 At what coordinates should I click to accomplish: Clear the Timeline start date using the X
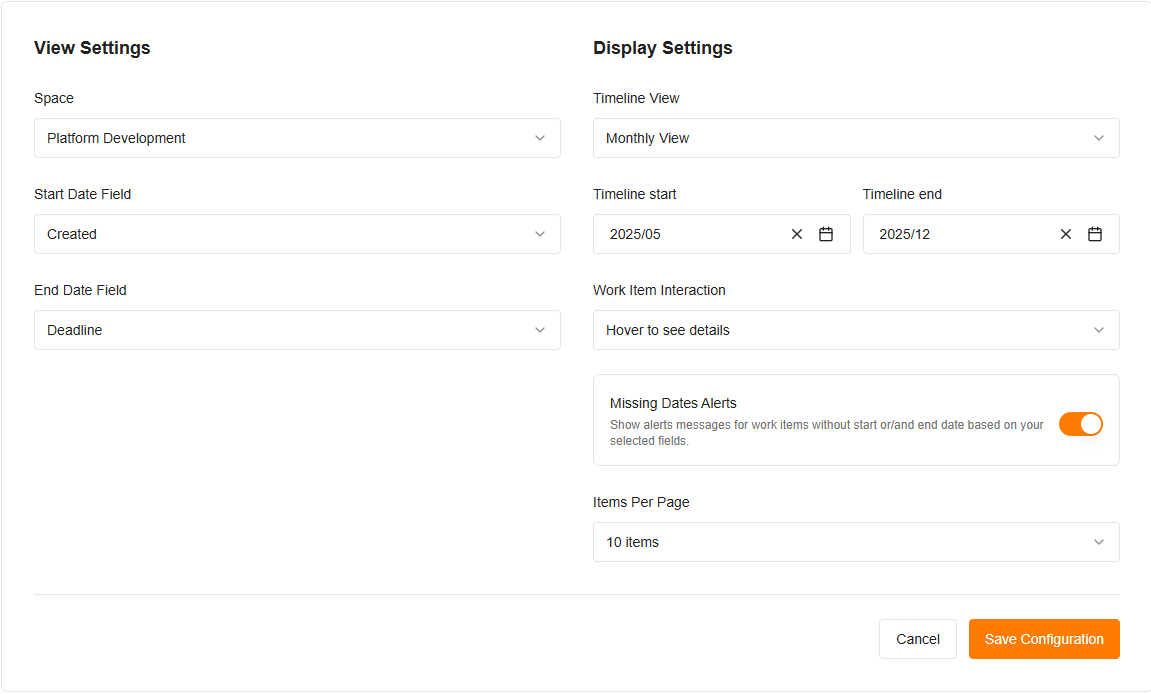click(x=796, y=233)
